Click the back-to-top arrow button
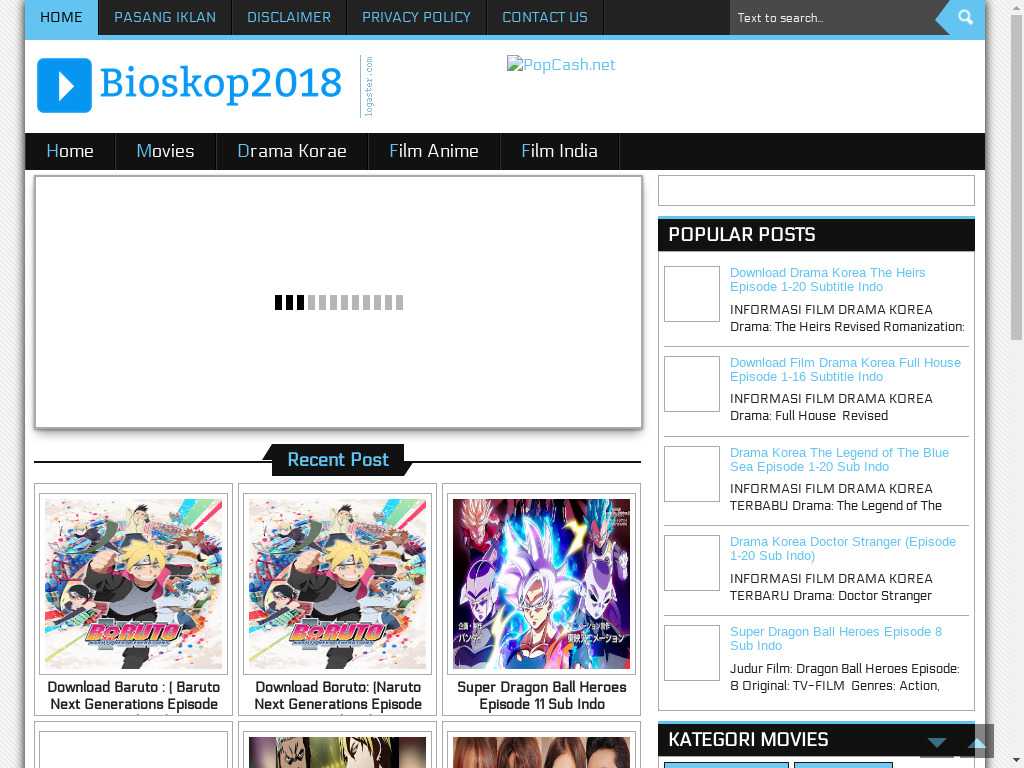 click(x=977, y=741)
